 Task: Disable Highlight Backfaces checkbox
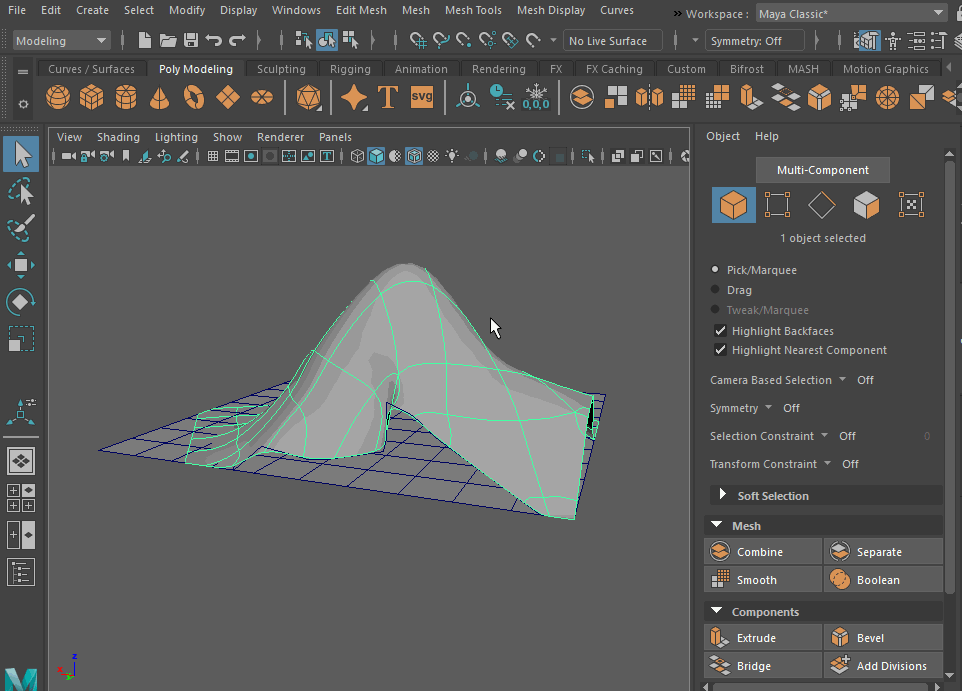(x=720, y=331)
